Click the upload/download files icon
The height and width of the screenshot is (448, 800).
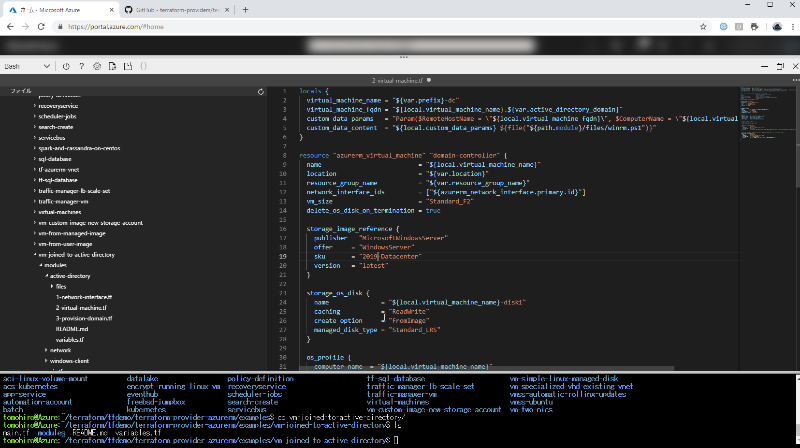coord(112,66)
